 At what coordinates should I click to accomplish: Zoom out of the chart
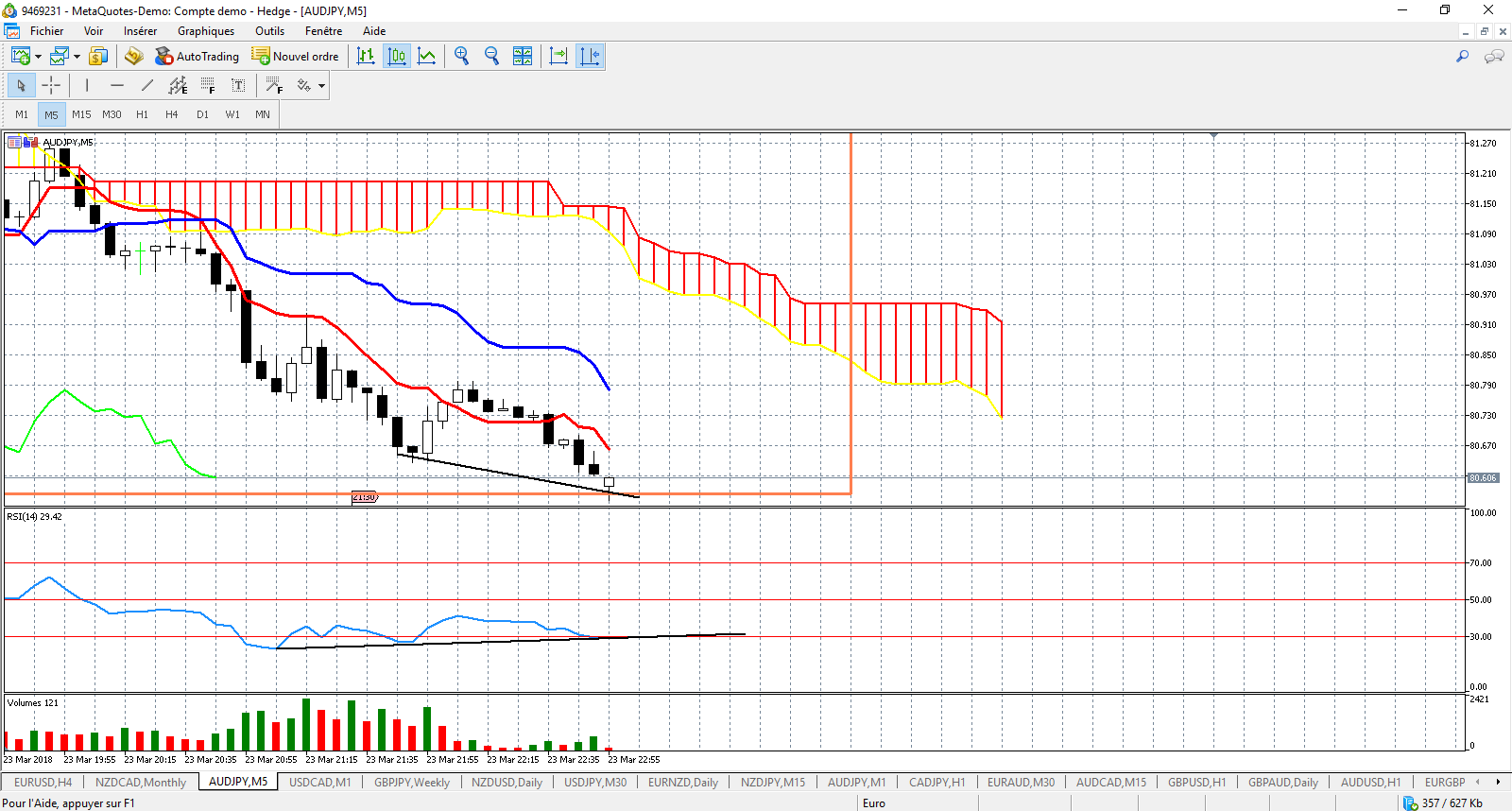coord(492,57)
